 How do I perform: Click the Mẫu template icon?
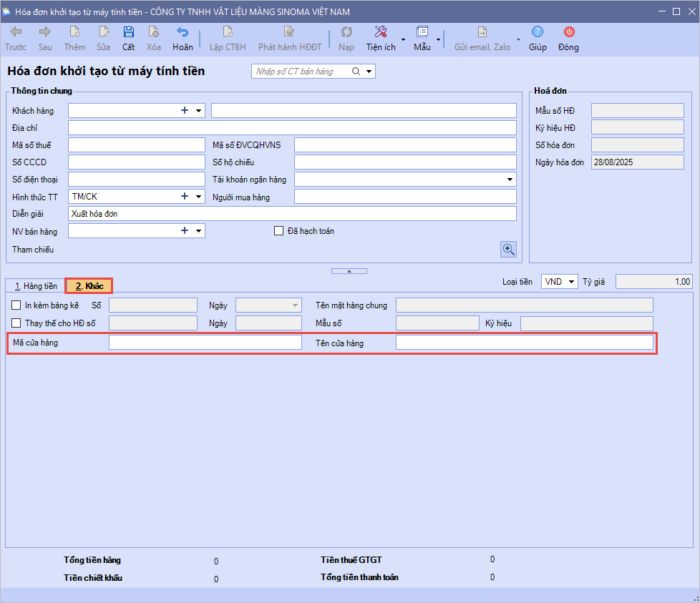tap(422, 33)
